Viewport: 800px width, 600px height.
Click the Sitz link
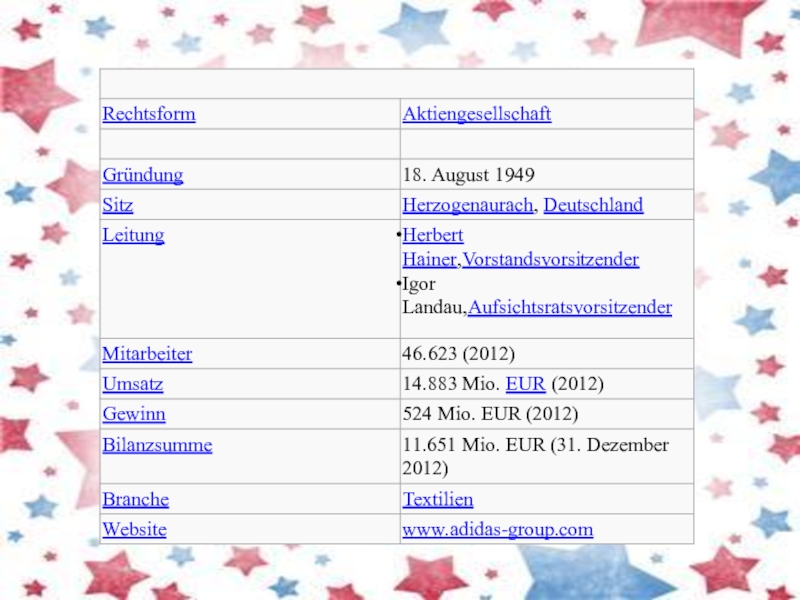(118, 205)
